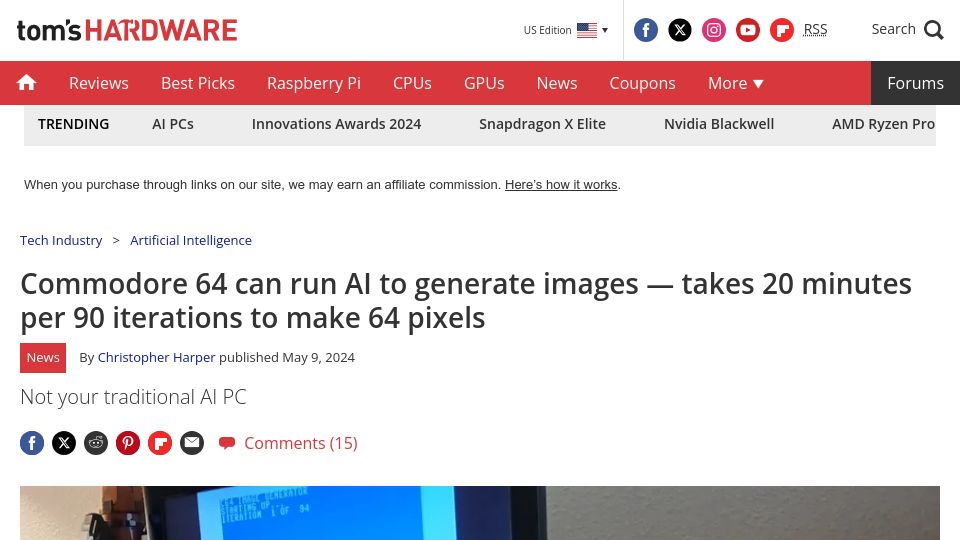Share article on Reddit
The image size is (960, 540).
pyautogui.click(x=96, y=443)
